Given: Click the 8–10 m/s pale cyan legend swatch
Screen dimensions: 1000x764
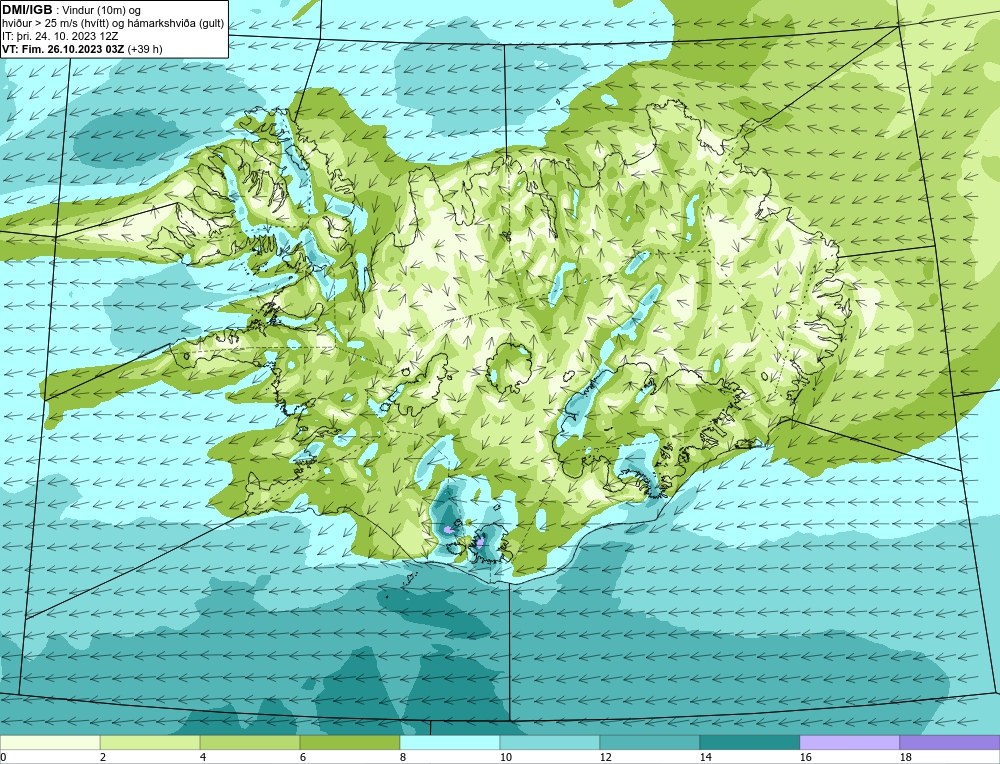Looking at the screenshot, I should pyautogui.click(x=450, y=742).
